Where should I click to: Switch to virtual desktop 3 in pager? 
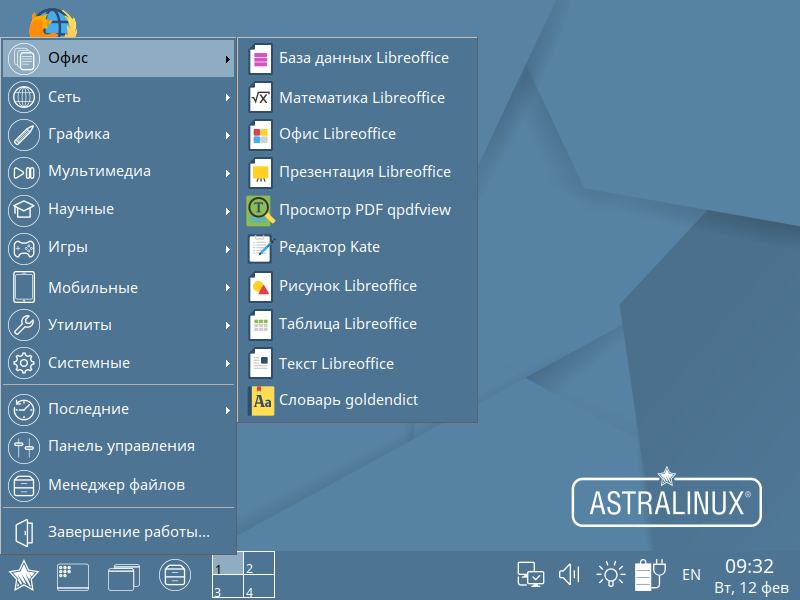[228, 586]
